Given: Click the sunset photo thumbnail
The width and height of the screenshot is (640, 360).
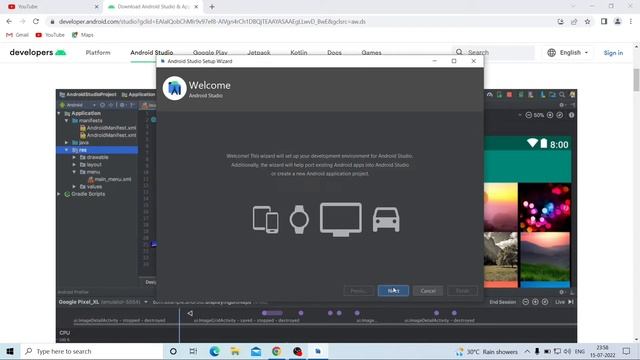Looking at the screenshot, I should pyautogui.click(x=501, y=207).
